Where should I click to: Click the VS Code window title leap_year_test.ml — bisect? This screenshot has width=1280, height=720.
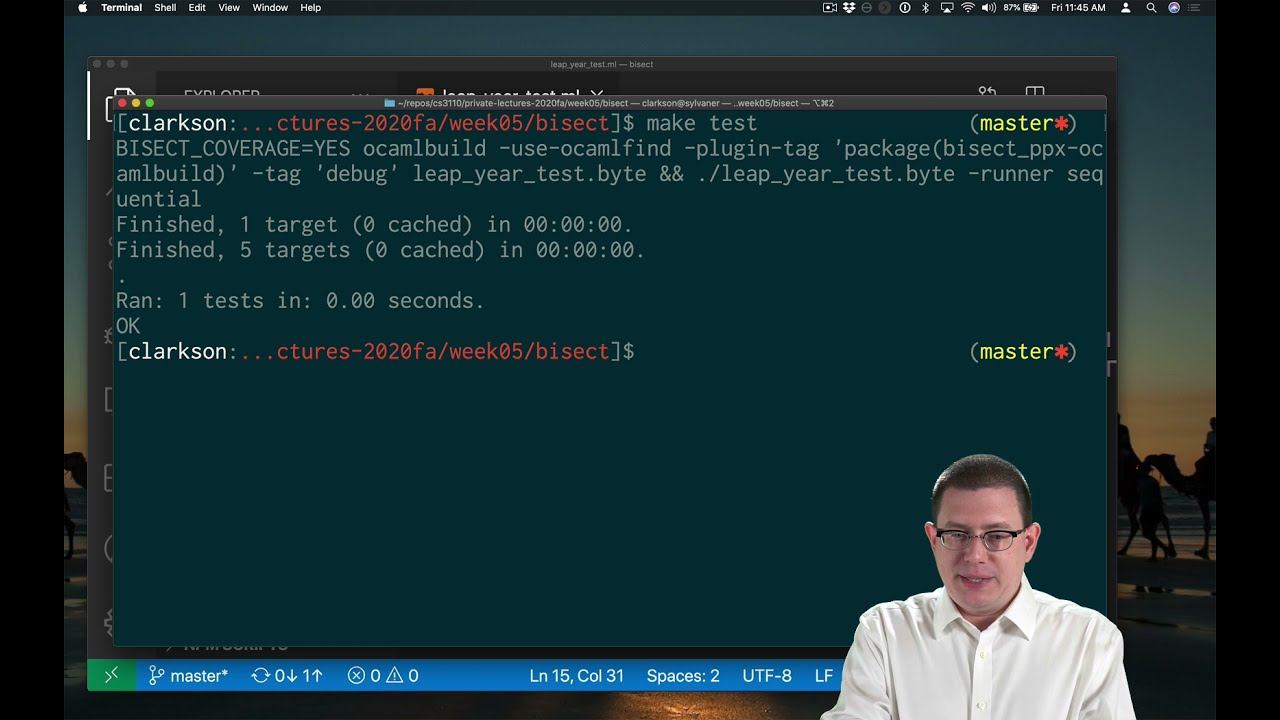(602, 64)
